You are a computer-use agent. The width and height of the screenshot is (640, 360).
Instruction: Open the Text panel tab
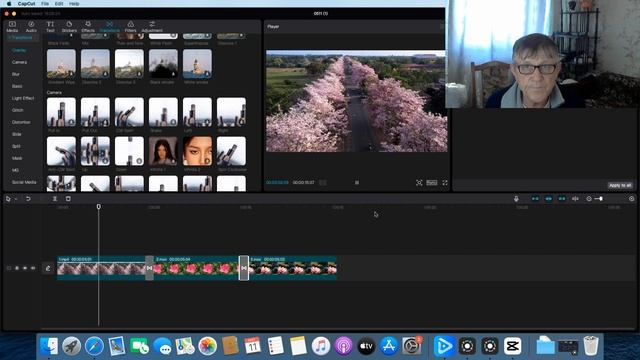click(x=50, y=27)
